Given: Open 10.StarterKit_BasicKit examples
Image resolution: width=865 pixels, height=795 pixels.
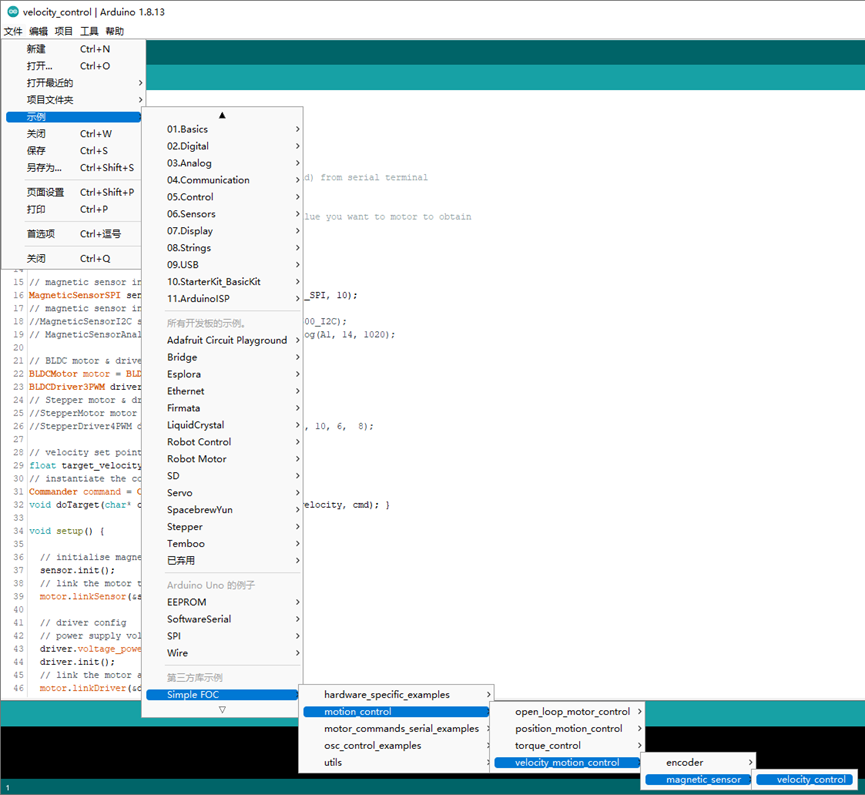Looking at the screenshot, I should [223, 282].
